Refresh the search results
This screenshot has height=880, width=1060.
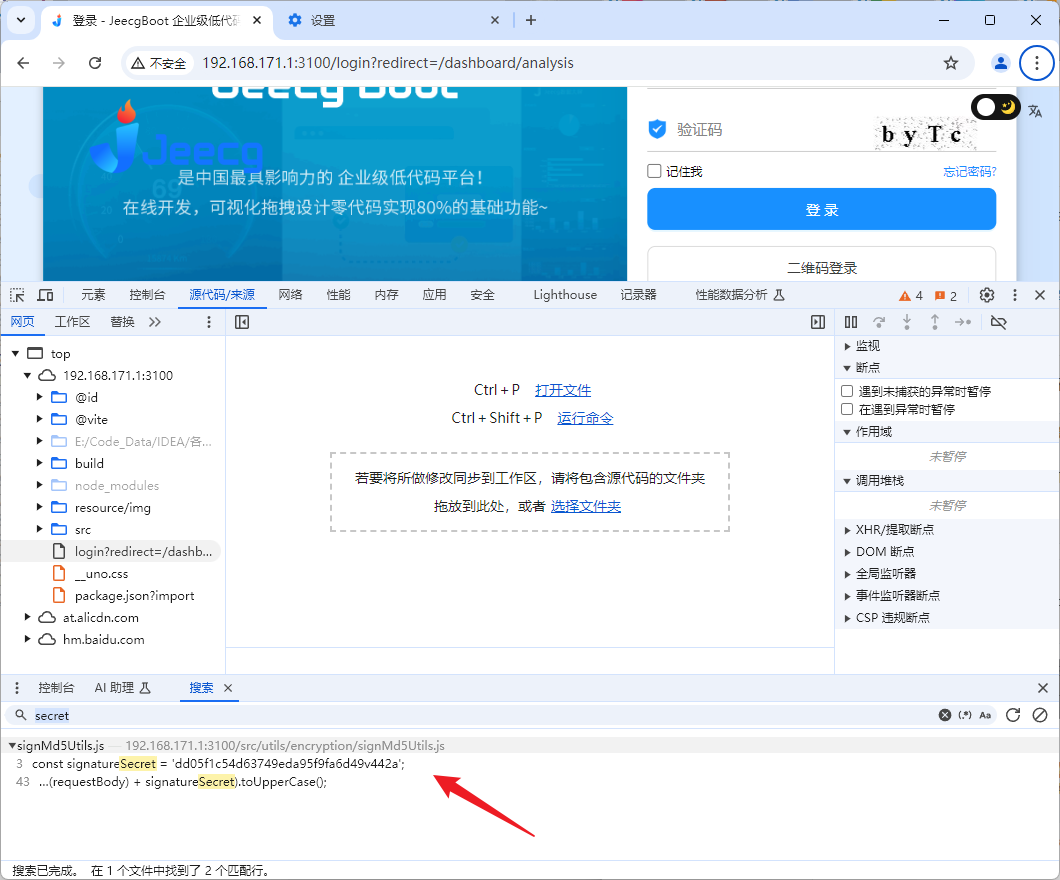(x=1013, y=715)
